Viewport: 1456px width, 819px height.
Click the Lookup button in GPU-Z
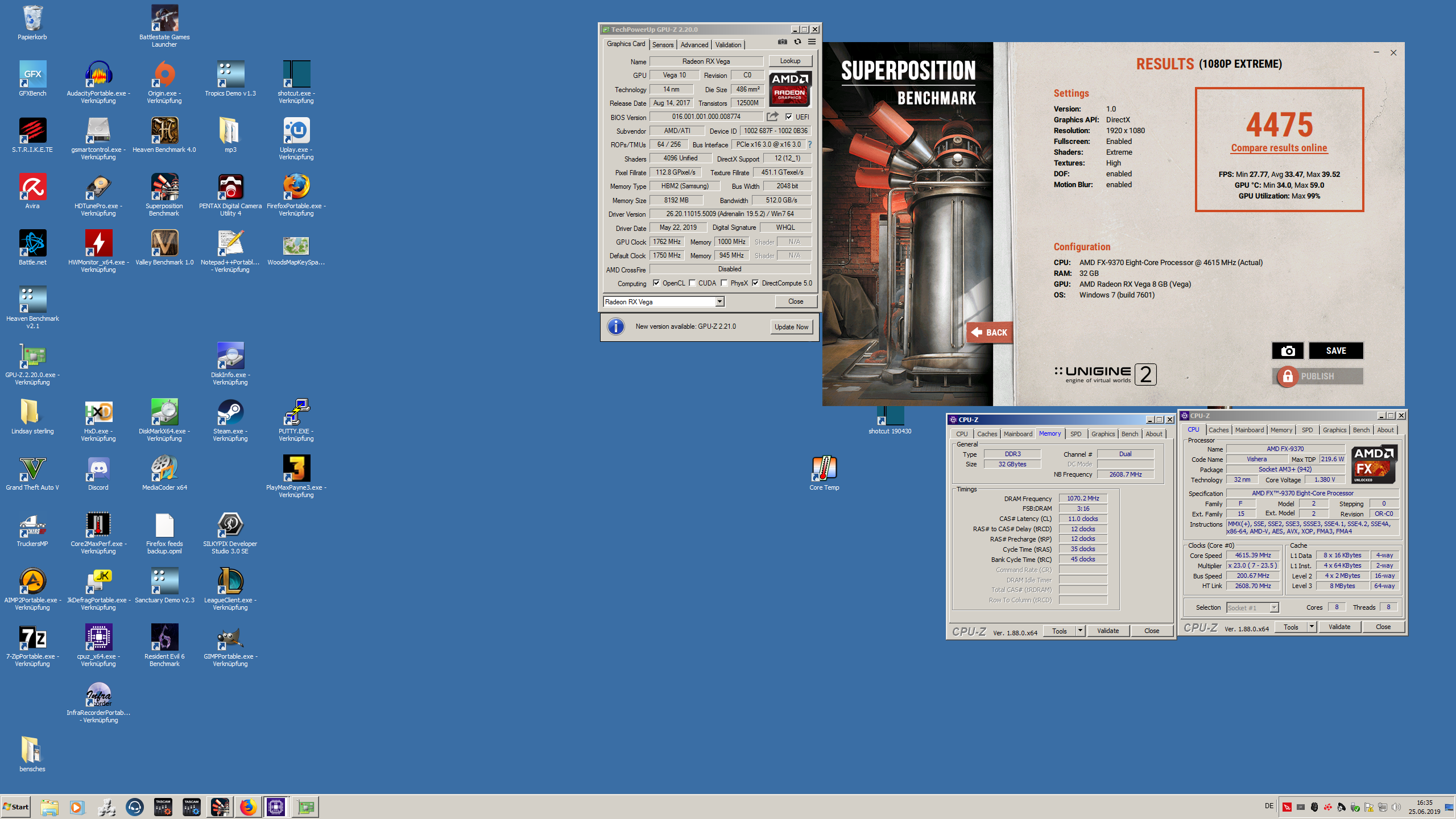click(x=790, y=61)
